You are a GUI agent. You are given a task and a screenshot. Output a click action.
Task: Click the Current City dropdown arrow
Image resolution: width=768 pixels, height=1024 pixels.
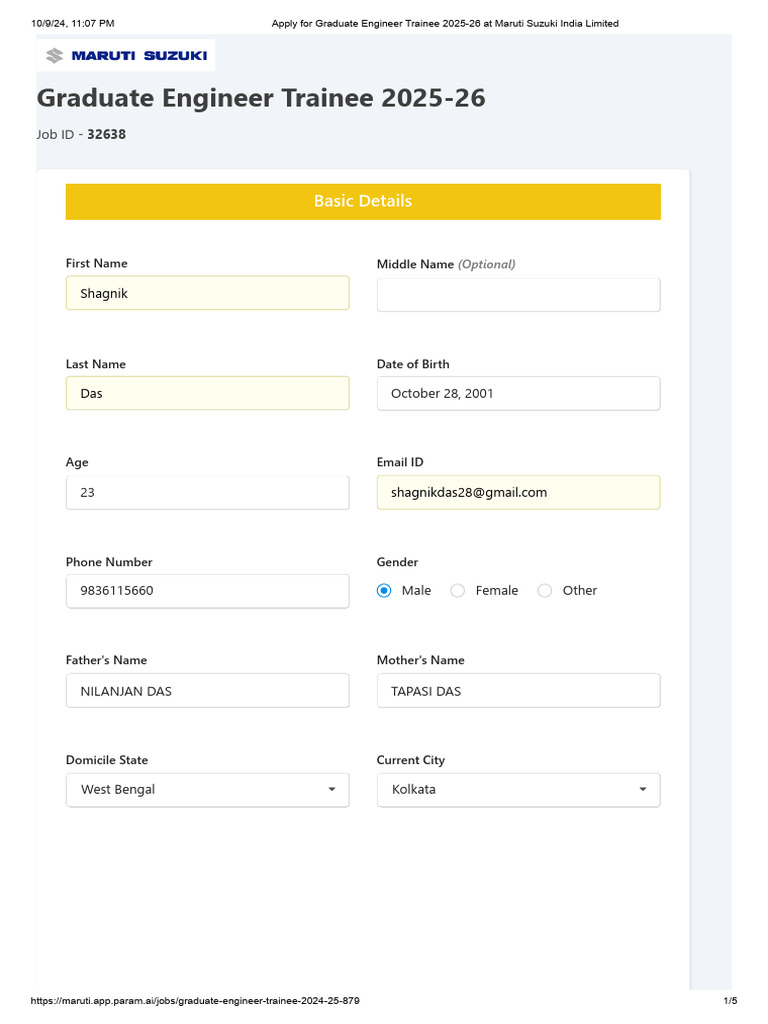[643, 790]
